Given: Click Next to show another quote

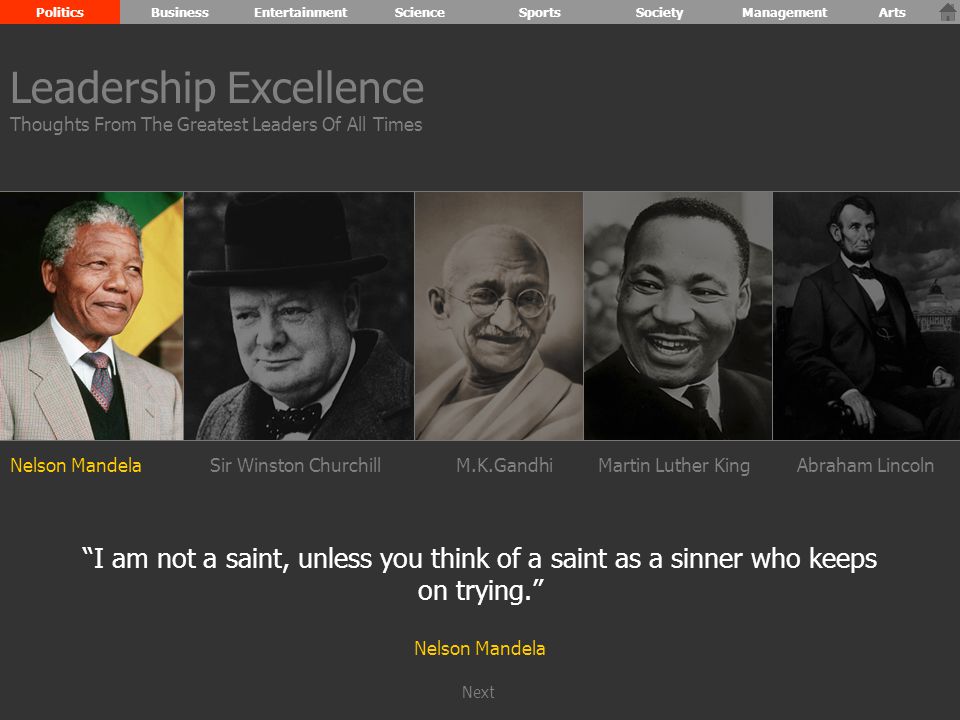Looking at the screenshot, I should tap(478, 692).
